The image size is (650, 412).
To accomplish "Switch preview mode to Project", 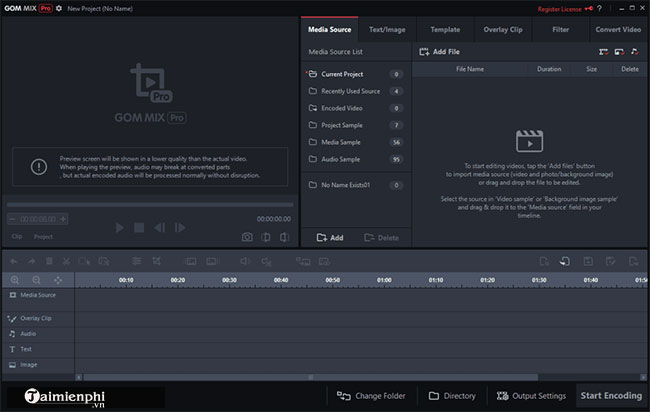I will click(43, 237).
